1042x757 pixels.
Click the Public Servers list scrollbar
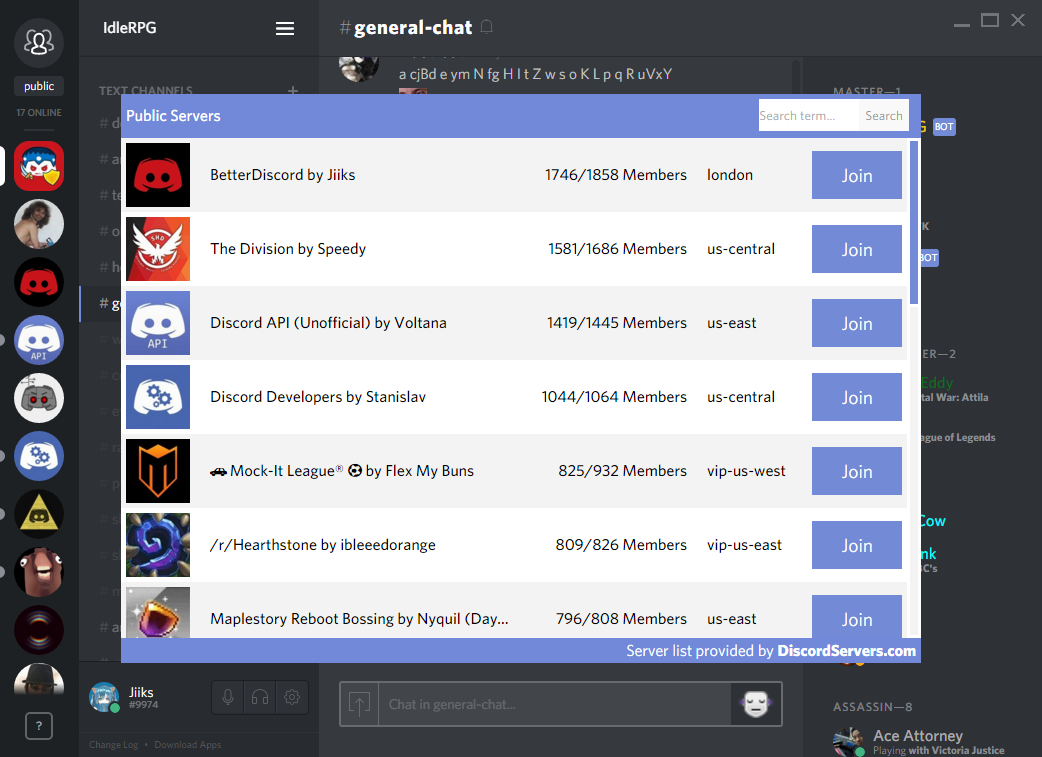pyautogui.click(x=914, y=222)
